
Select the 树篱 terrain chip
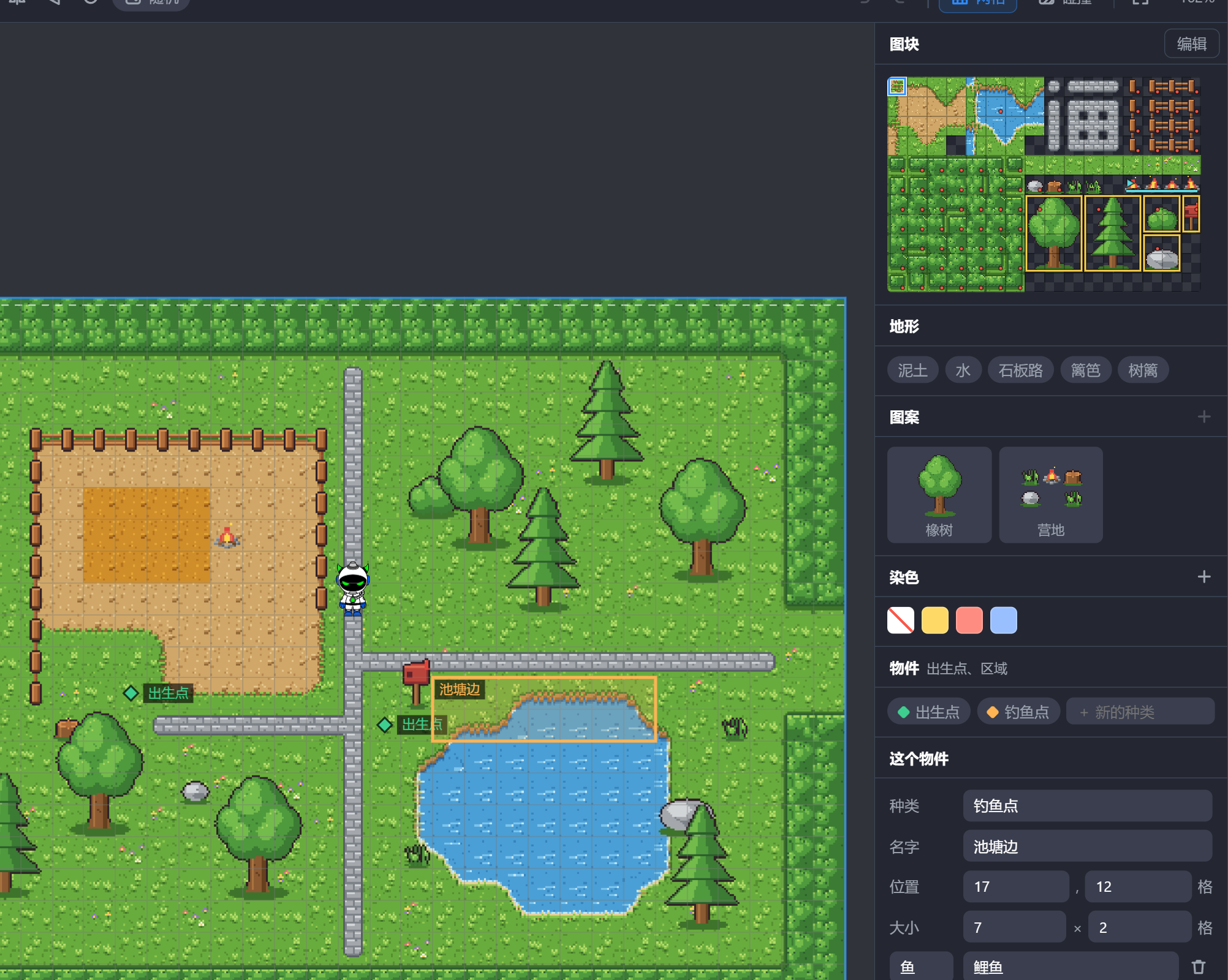pos(1143,371)
